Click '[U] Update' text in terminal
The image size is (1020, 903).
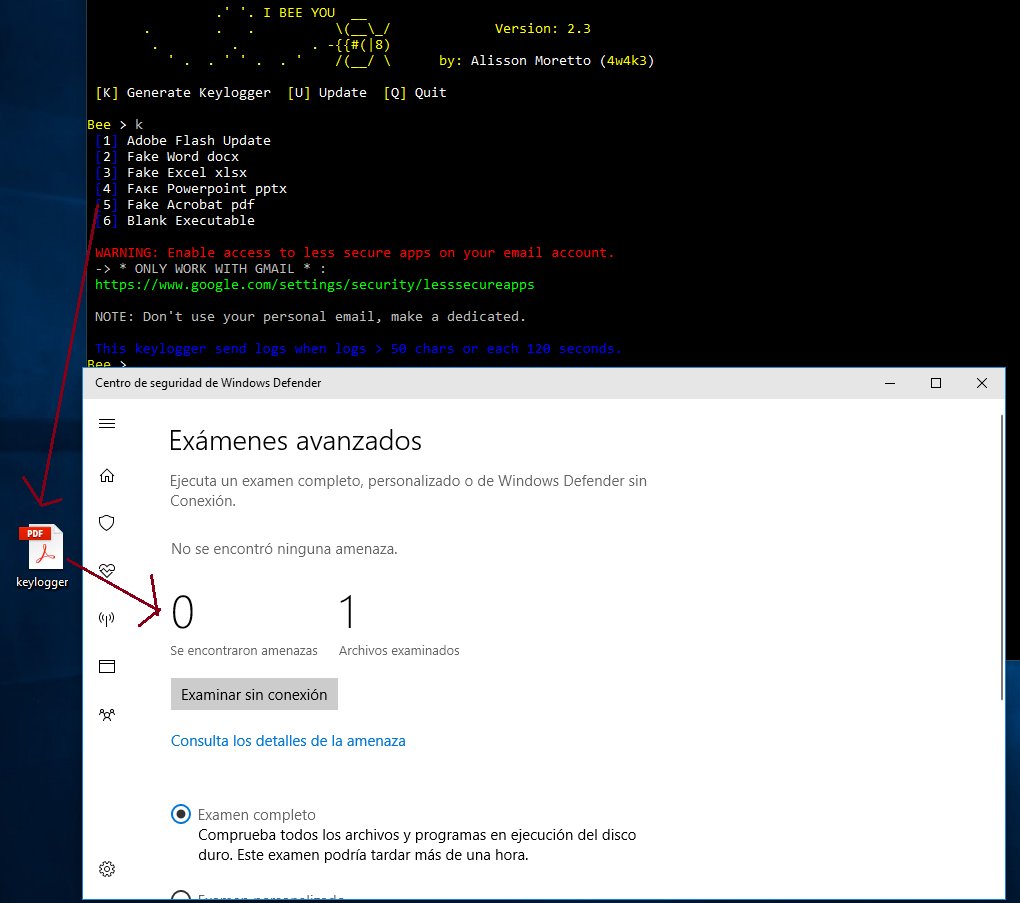[327, 92]
